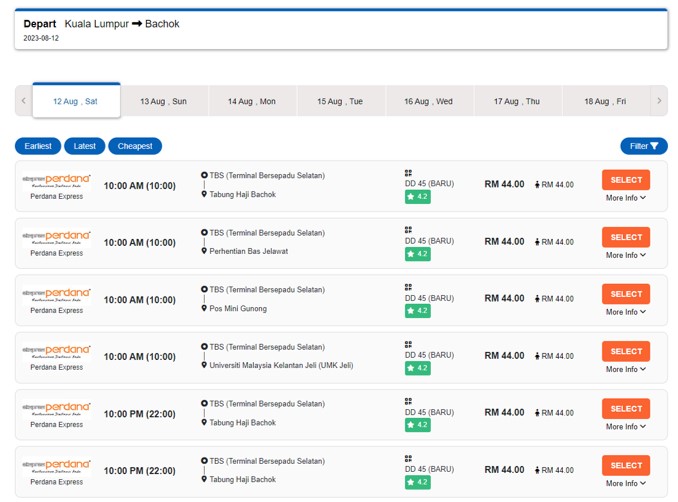Click rating badge on Perhentian Bas Jelawat trip

pos(417,254)
